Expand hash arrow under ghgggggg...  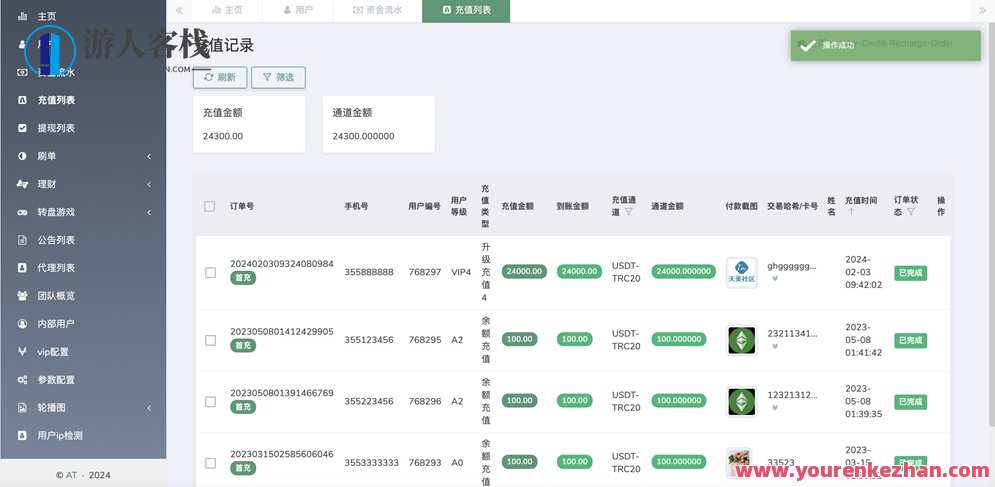775,279
